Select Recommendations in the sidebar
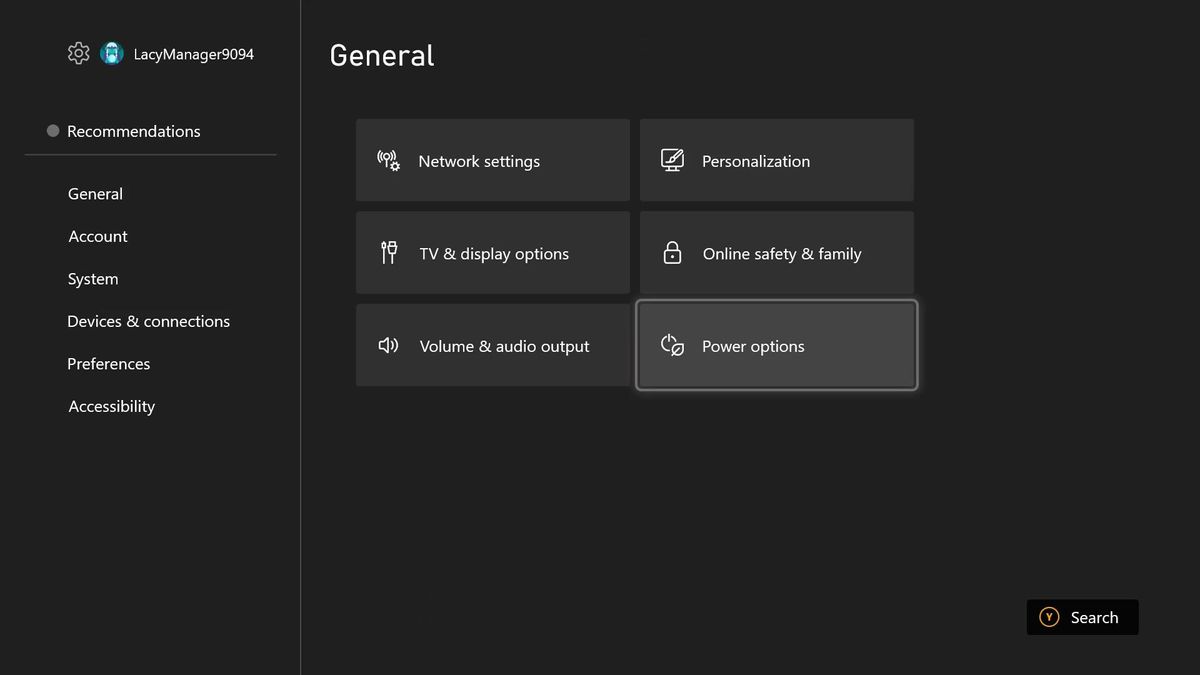 point(133,131)
